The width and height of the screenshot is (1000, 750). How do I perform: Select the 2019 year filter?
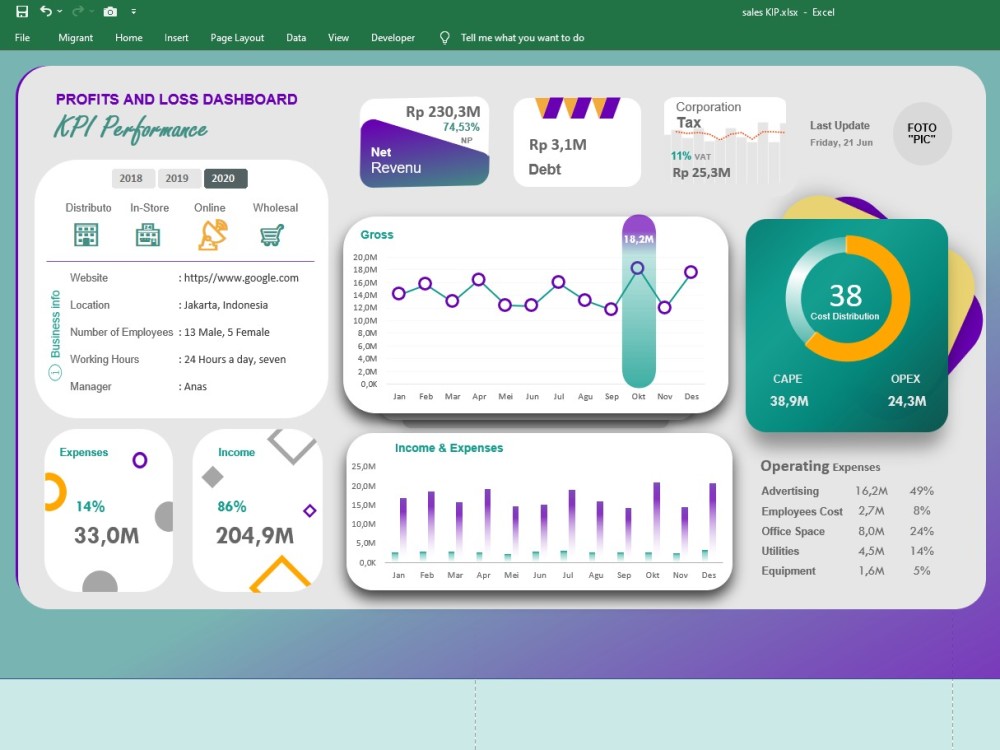pos(179,178)
